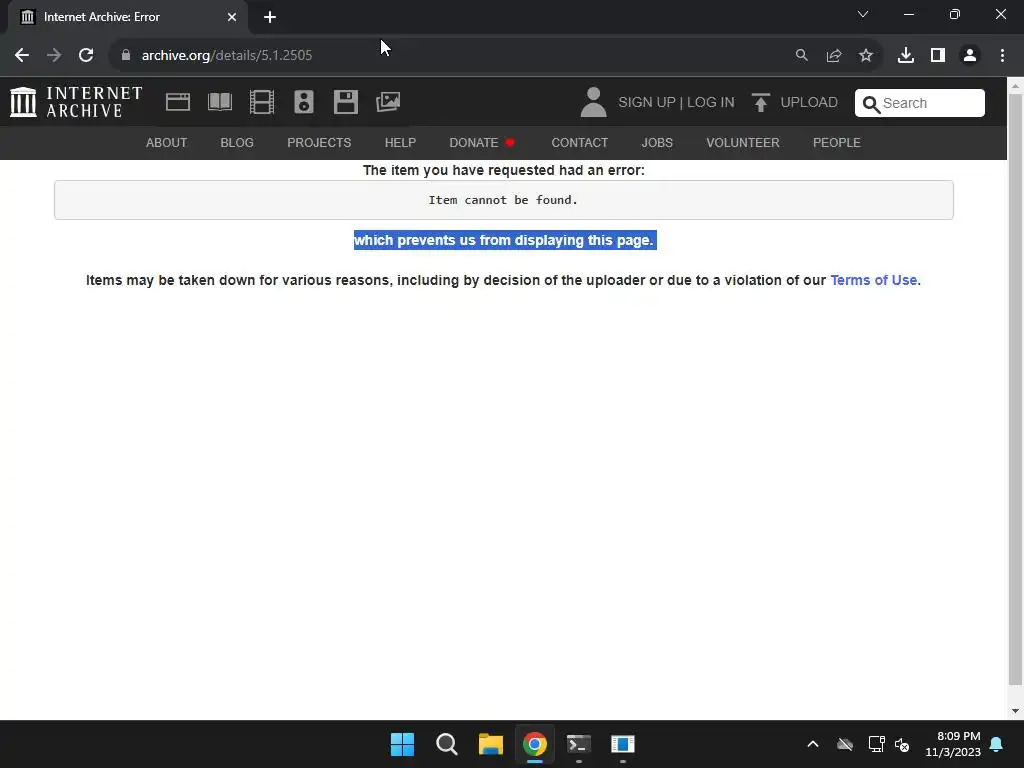Screen dimensions: 1024x768
Task: Open the ABOUT menu item
Action: tap(167, 142)
